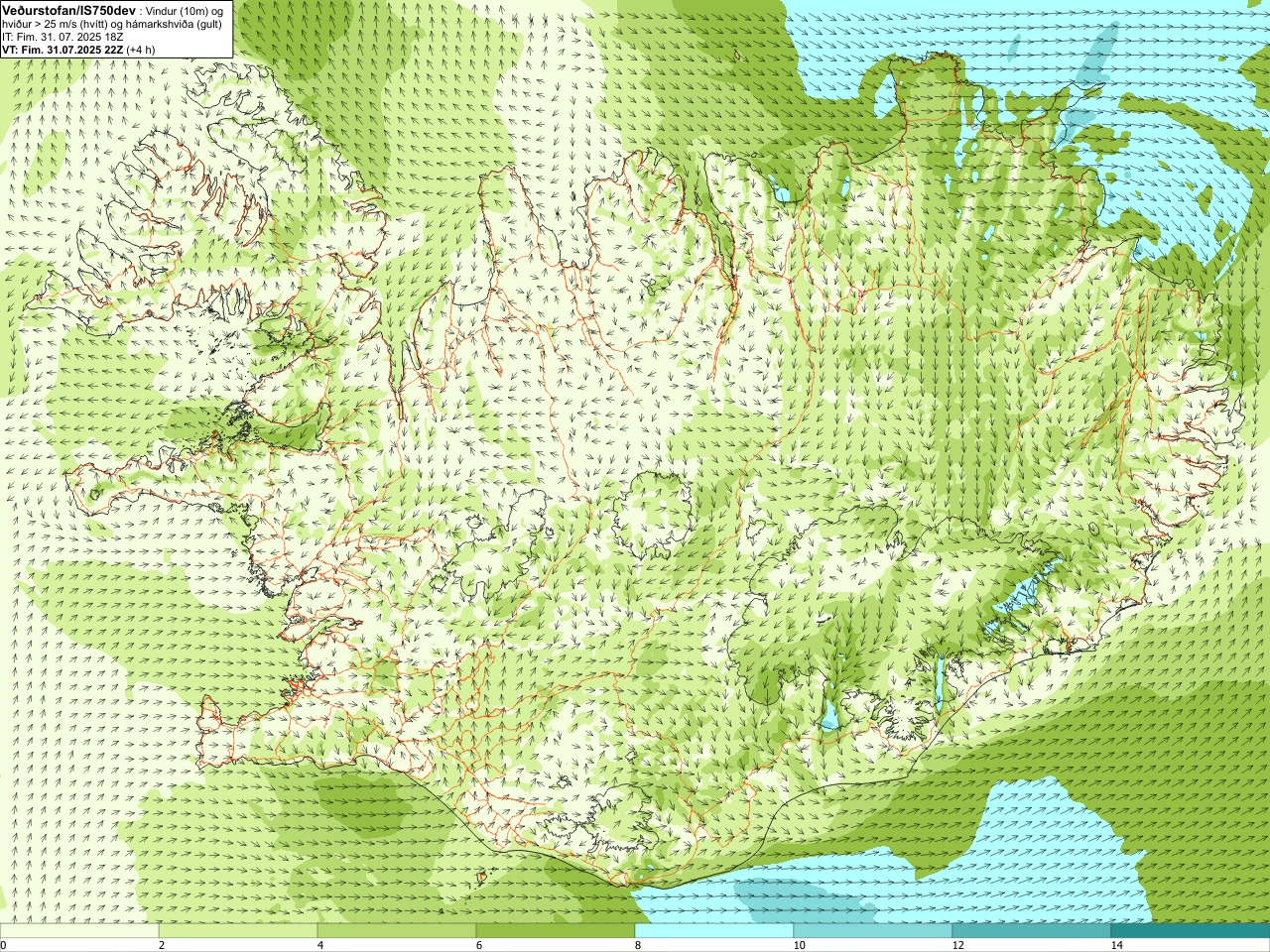Click the "IT: Fim. 31. 07. 2025 18Z" line
This screenshot has width=1270, height=952.
63,36
